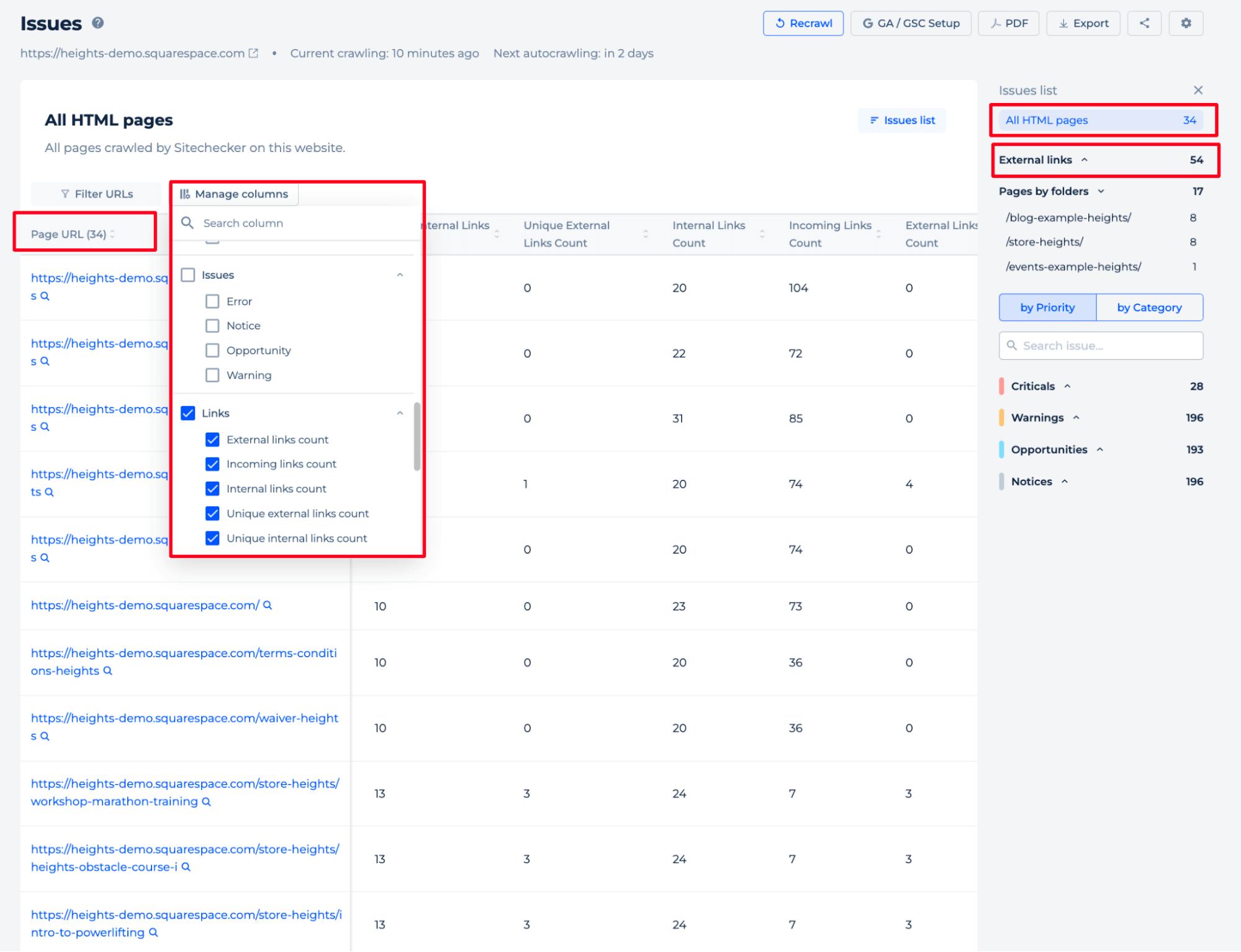Screen dimensions: 1241x952
Task: Close the Issues list panel
Action: point(1198,91)
